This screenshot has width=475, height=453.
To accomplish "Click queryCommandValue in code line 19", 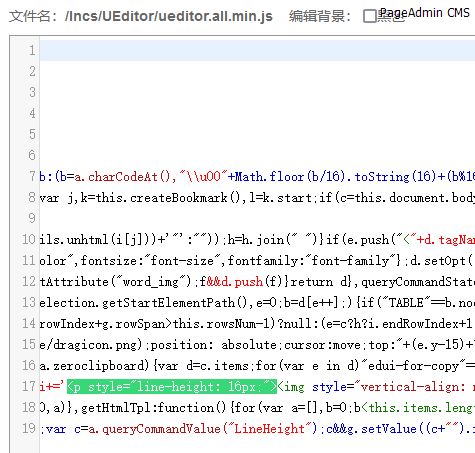I will point(161,429).
